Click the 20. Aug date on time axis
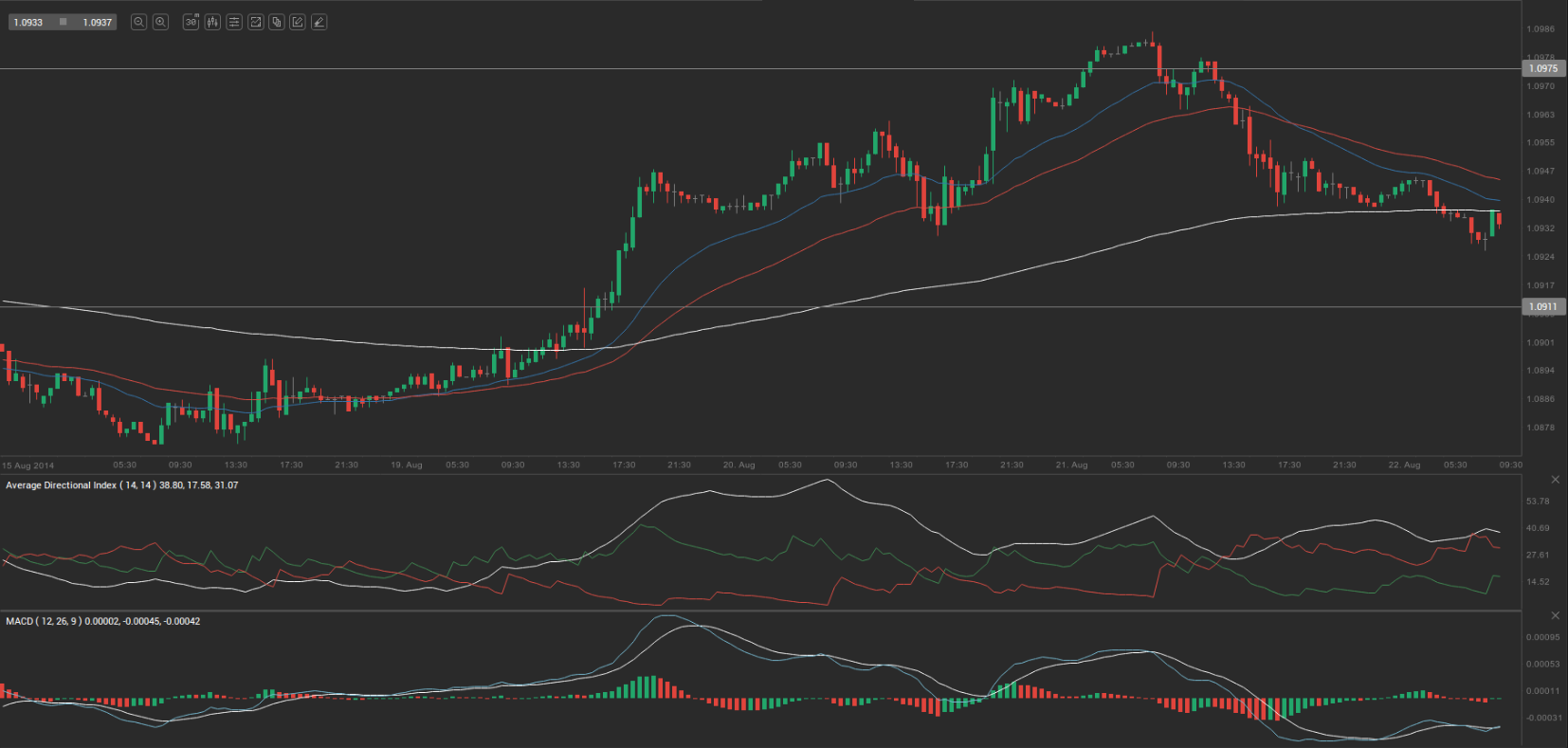This screenshot has height=748, width=1568. click(738, 465)
